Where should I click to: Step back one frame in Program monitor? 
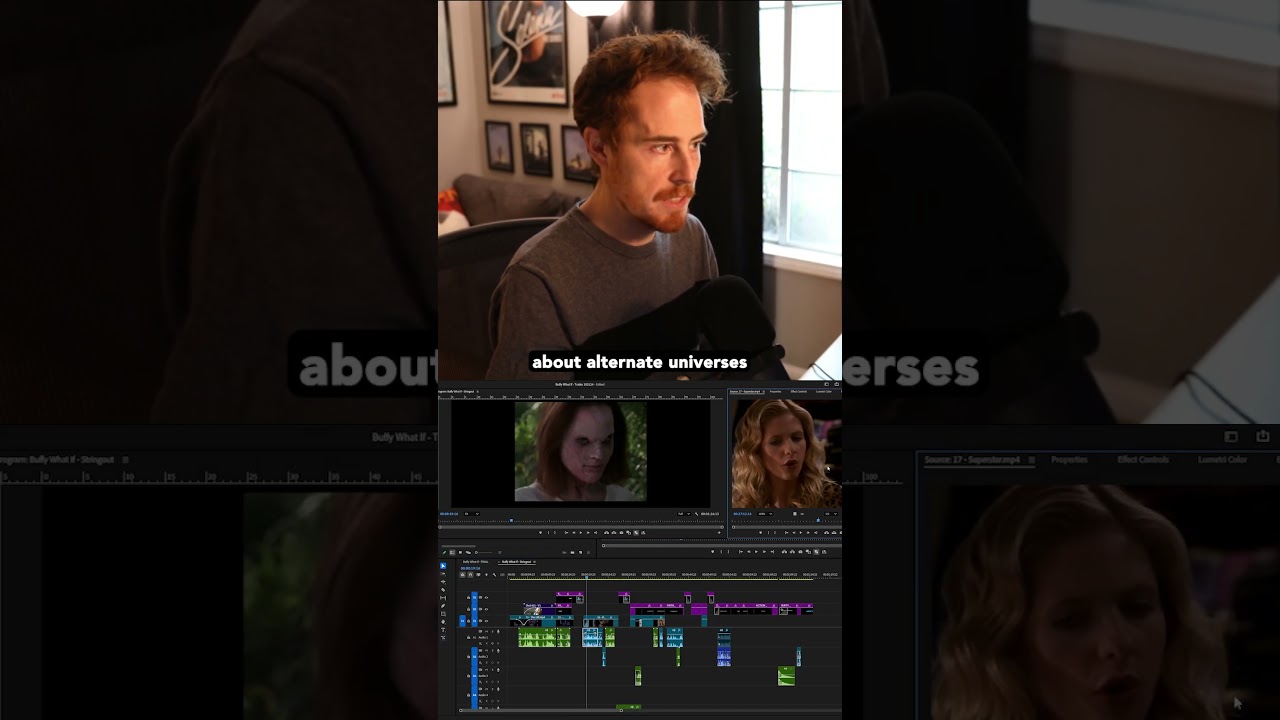(x=574, y=533)
